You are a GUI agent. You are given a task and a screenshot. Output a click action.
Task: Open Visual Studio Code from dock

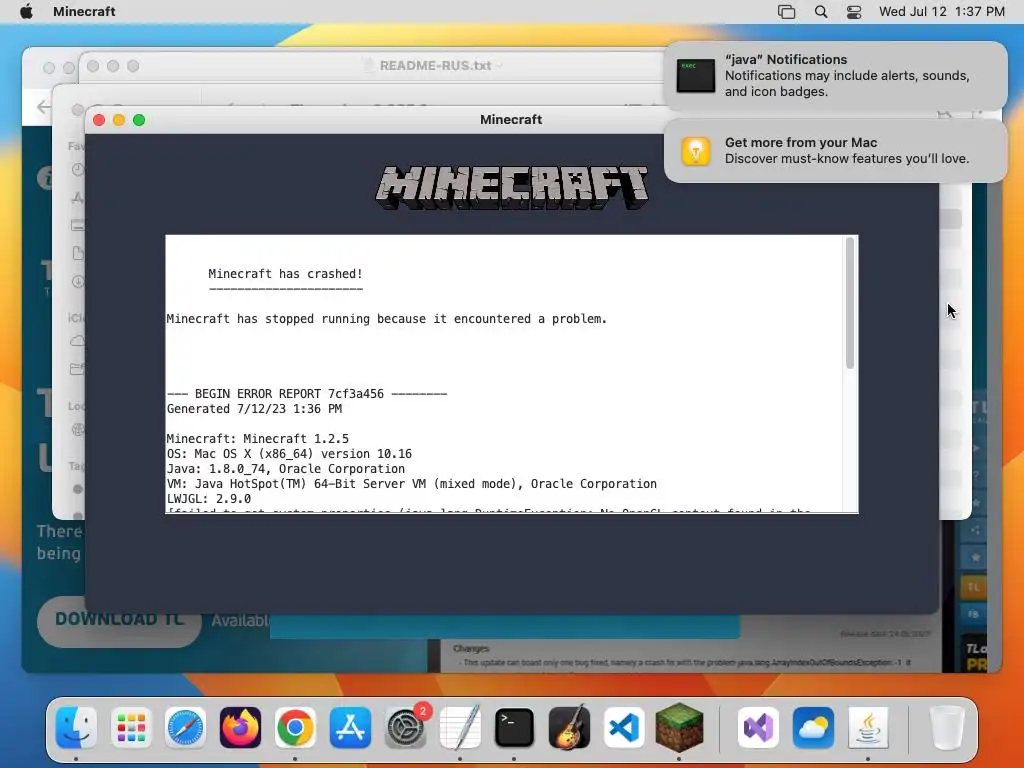click(x=624, y=728)
